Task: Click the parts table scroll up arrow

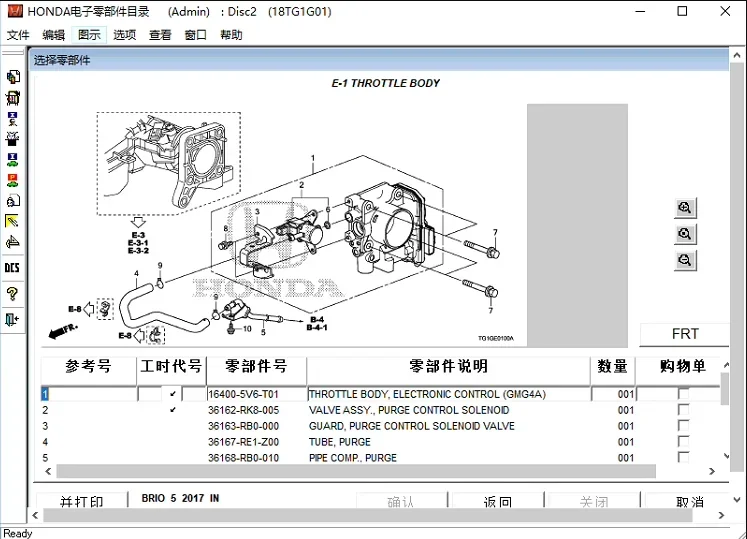Action: (x=726, y=365)
